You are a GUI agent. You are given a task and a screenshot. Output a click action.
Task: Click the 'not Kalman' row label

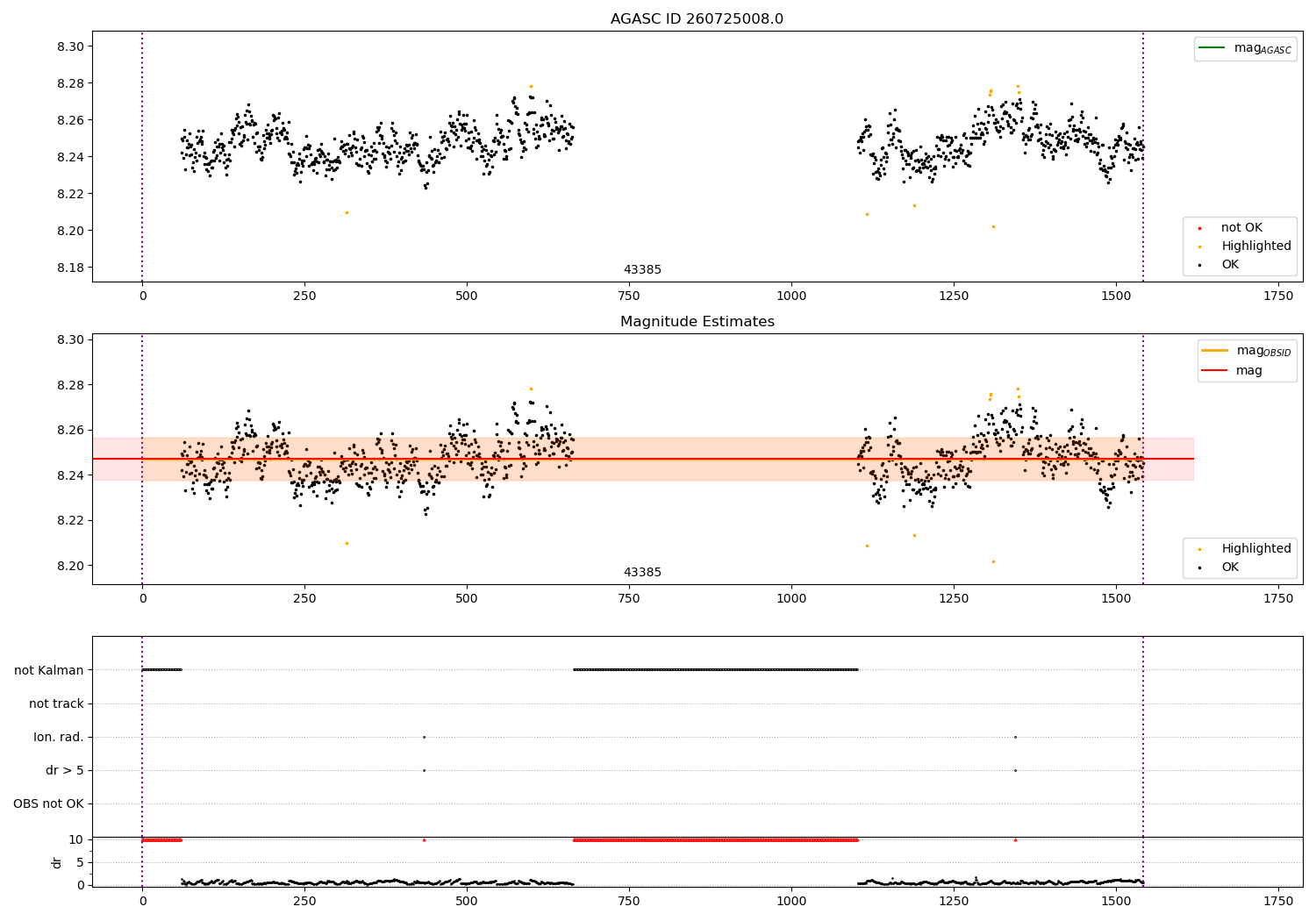pyautogui.click(x=49, y=670)
